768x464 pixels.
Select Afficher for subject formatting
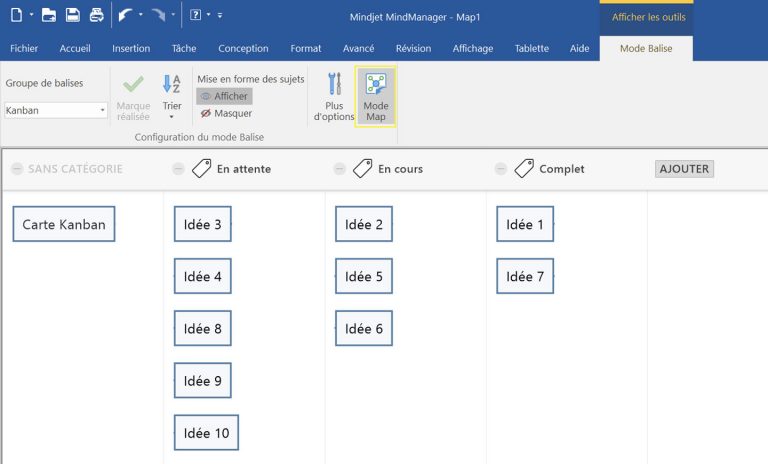click(x=224, y=96)
